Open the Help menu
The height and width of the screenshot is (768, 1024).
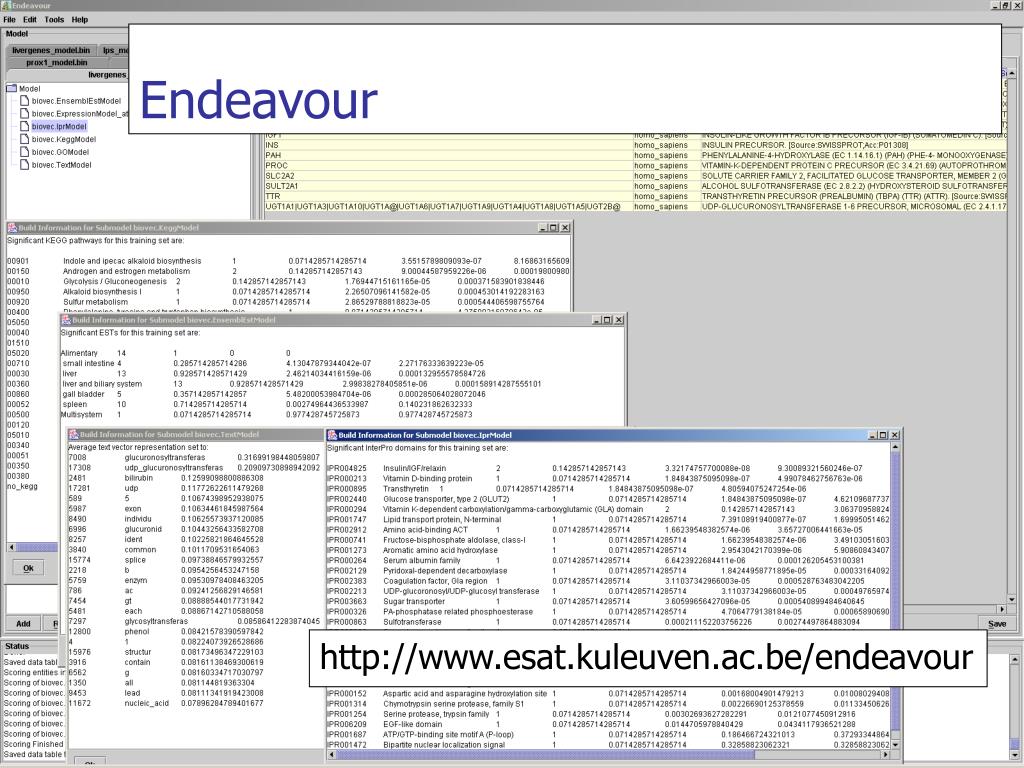coord(80,20)
